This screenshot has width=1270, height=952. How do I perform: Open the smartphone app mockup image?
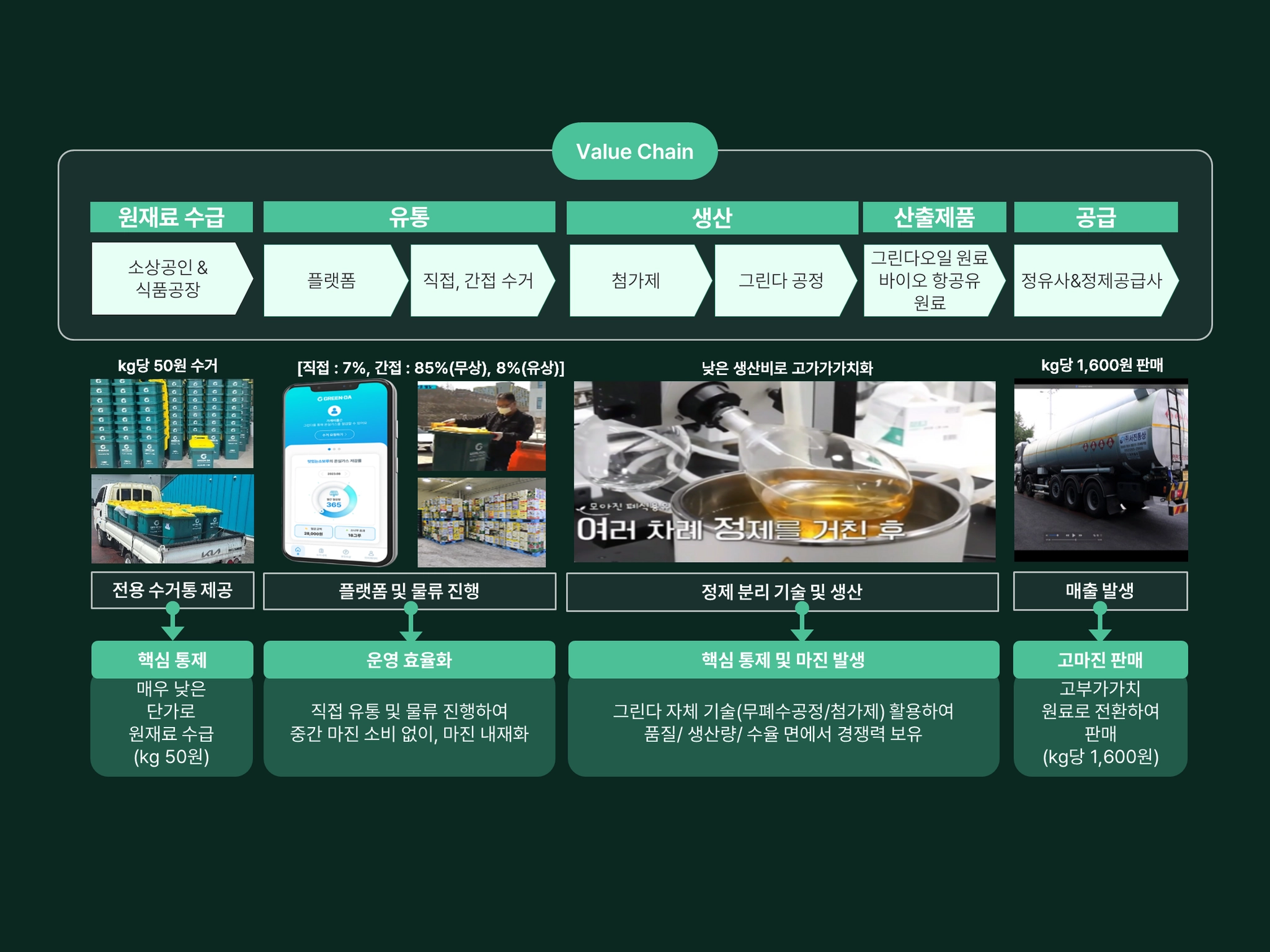click(x=339, y=473)
